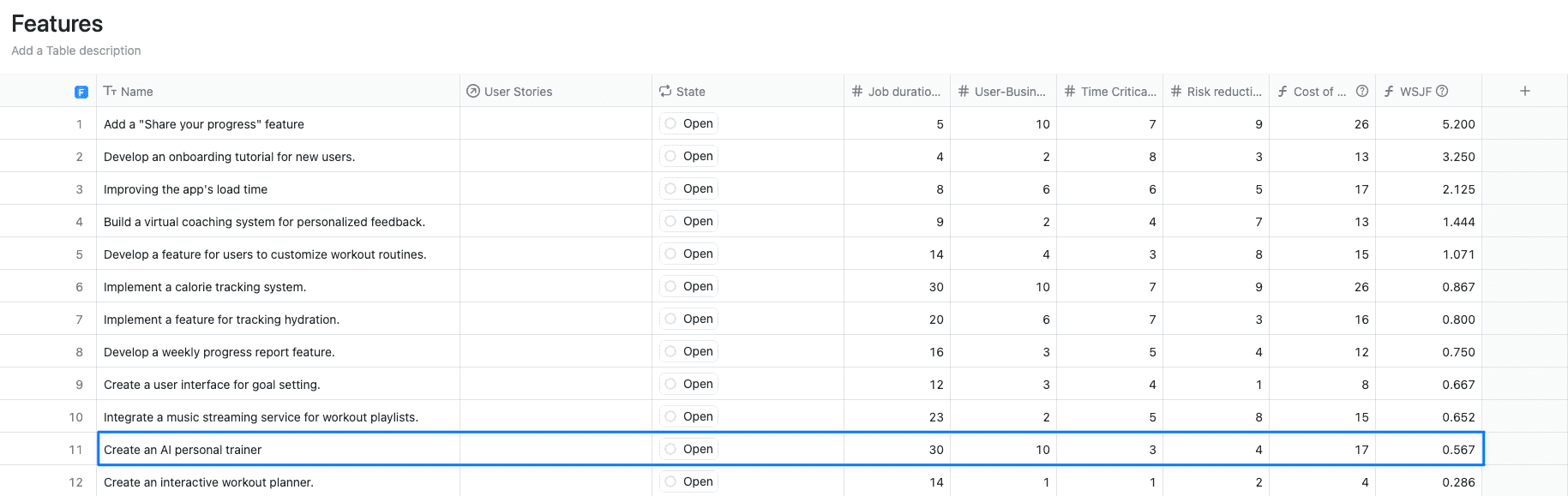Open state dropdown for weekly progress report

[698, 351]
